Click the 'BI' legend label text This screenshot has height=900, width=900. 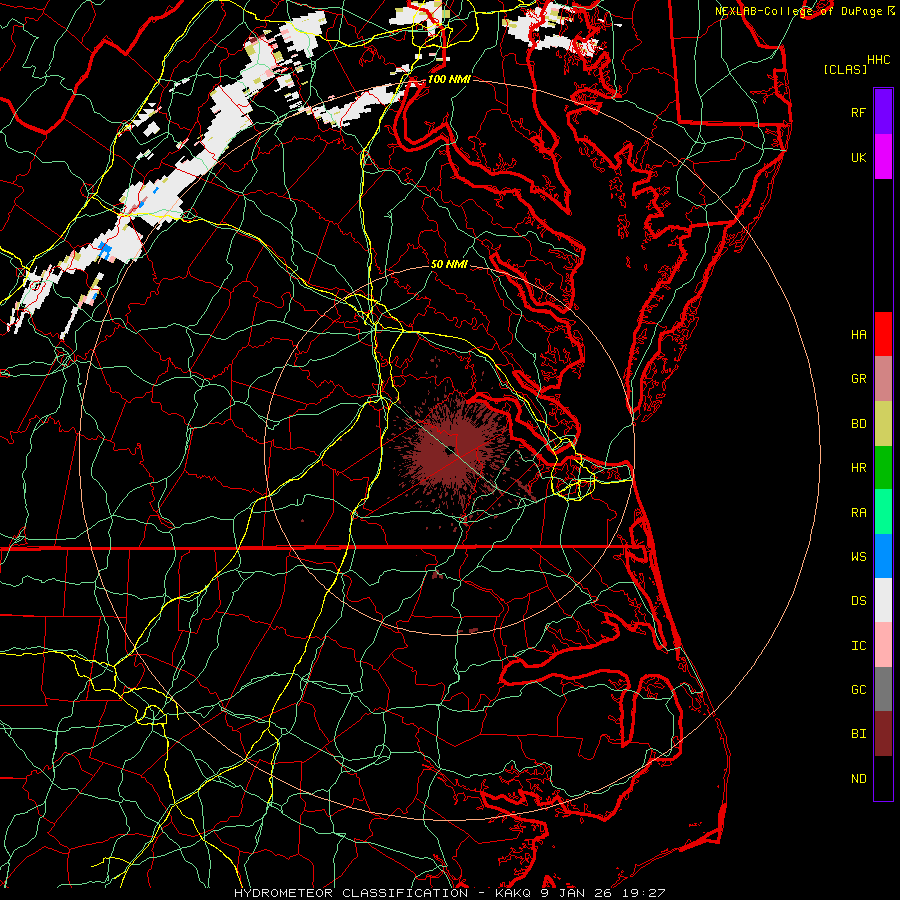(858, 734)
